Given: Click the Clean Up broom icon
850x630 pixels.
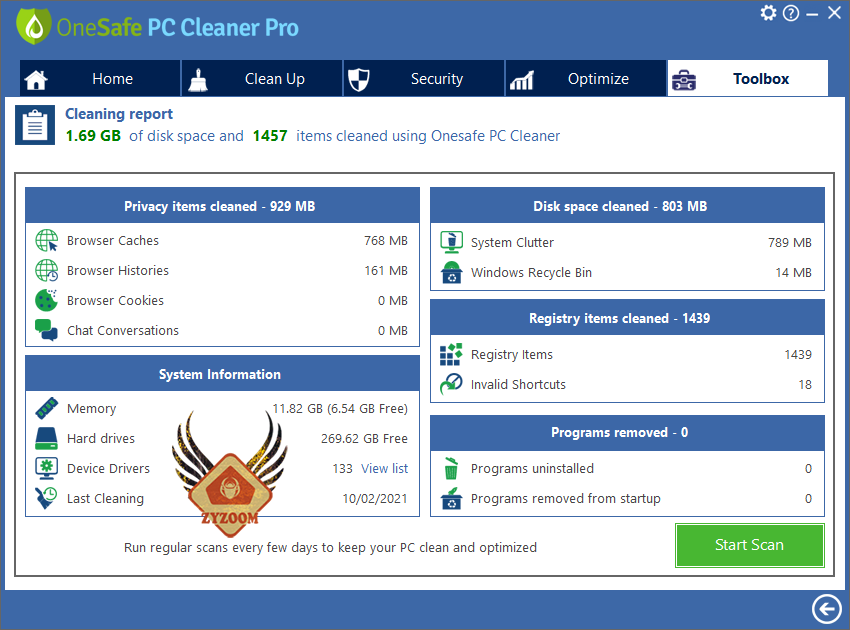Looking at the screenshot, I should [x=198, y=80].
